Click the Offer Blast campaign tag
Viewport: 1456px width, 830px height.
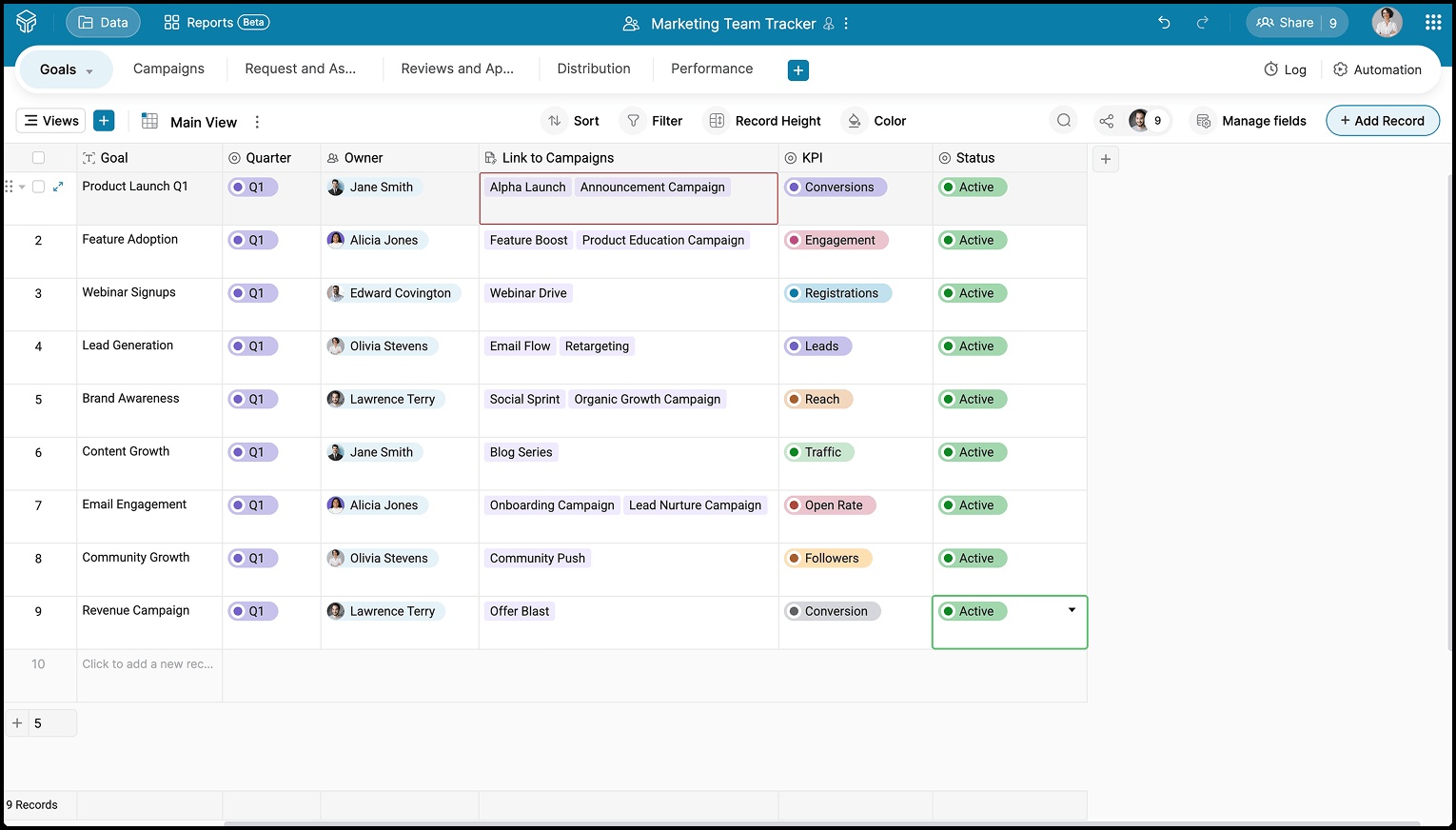click(x=520, y=611)
